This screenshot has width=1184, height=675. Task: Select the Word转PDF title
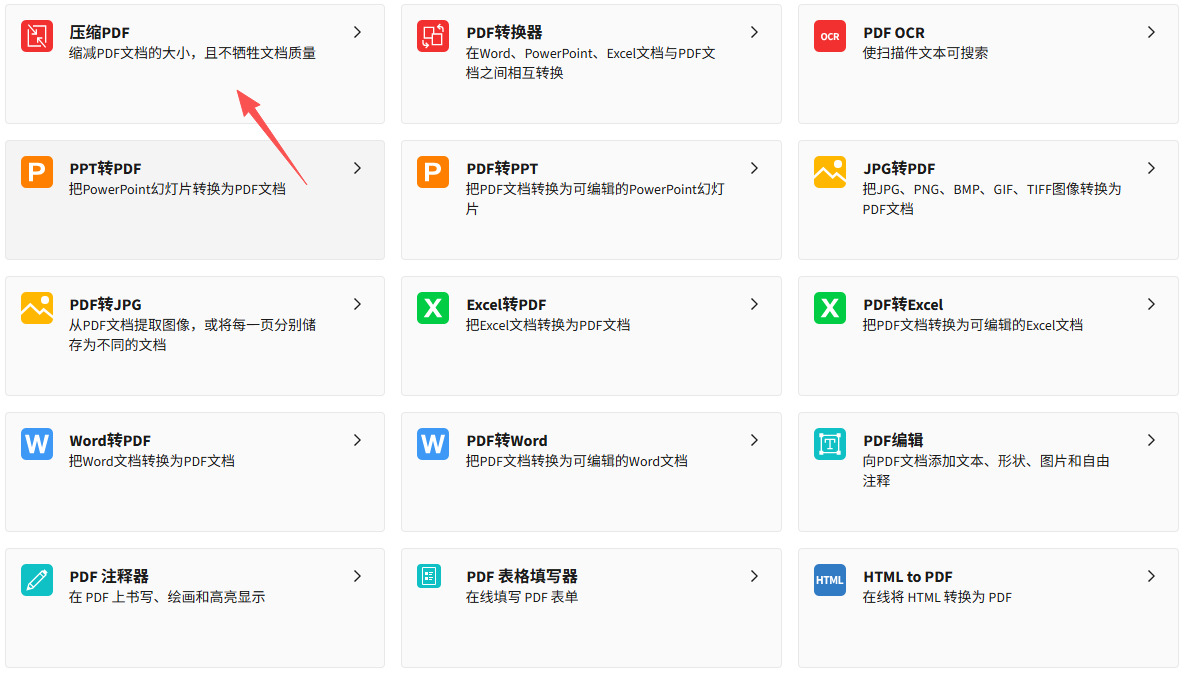[x=109, y=440]
